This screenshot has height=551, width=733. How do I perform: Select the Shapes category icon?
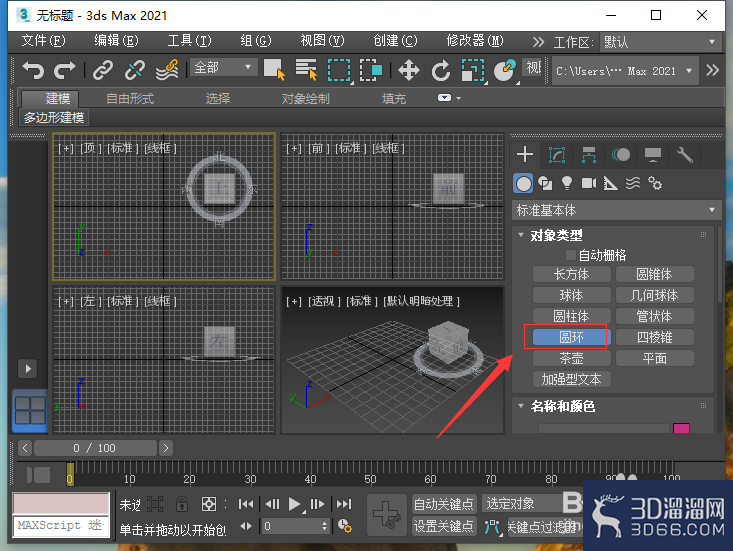(545, 184)
